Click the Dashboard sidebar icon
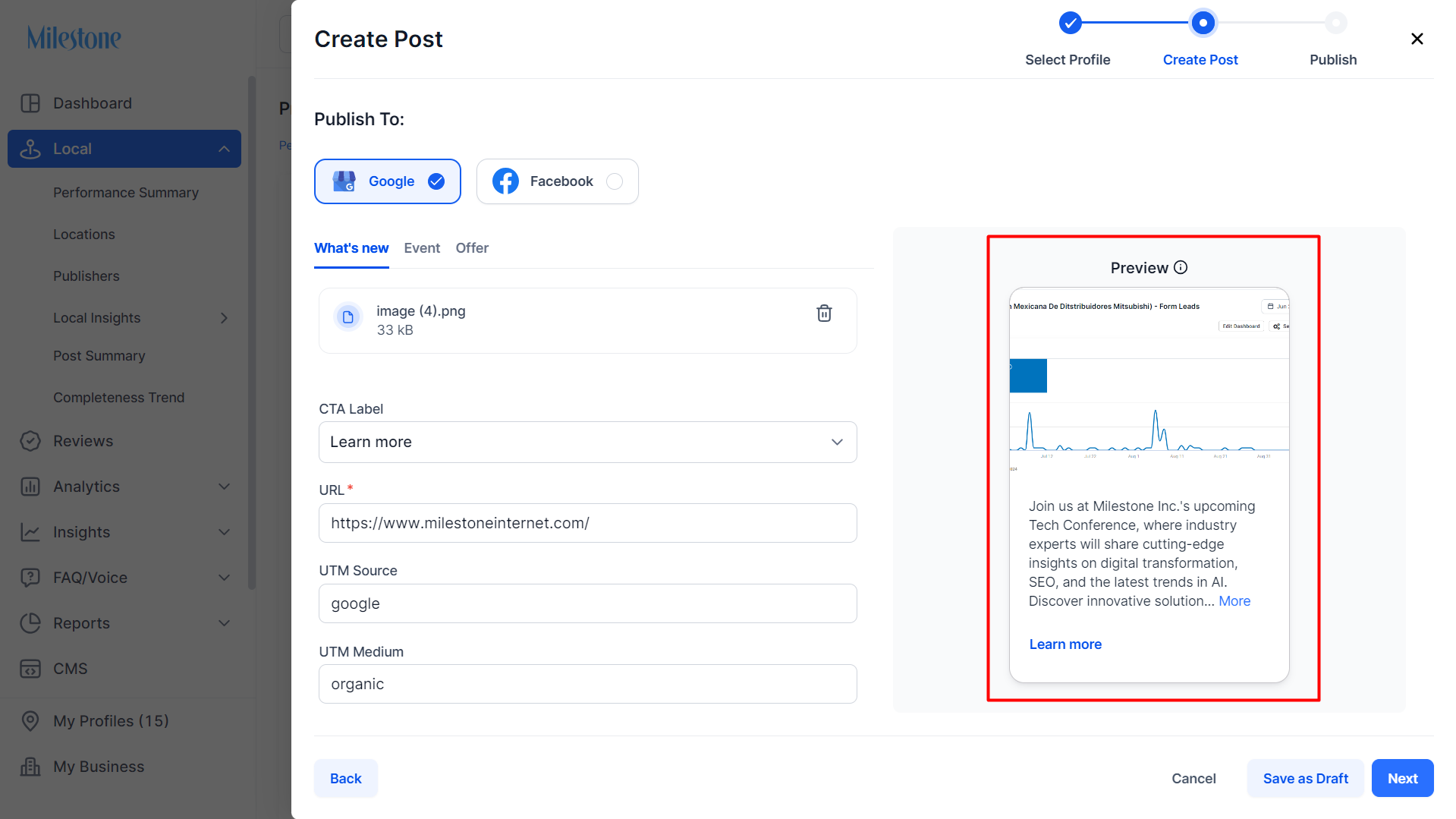 [x=30, y=103]
